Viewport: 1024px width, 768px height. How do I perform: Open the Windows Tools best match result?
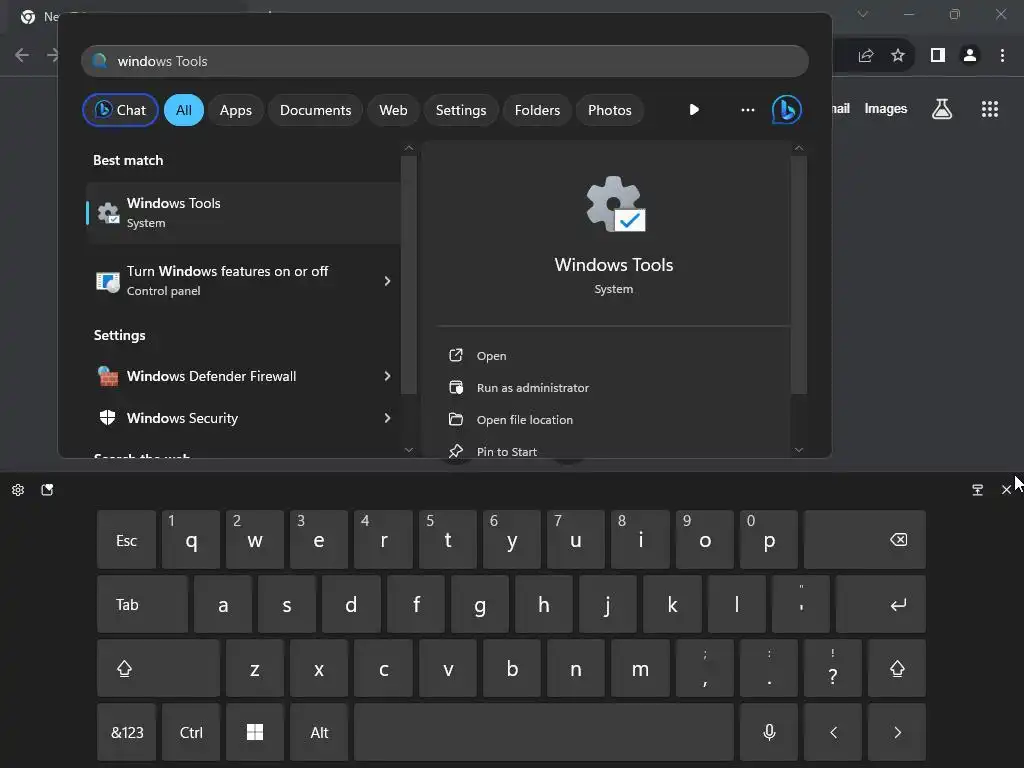coord(243,213)
